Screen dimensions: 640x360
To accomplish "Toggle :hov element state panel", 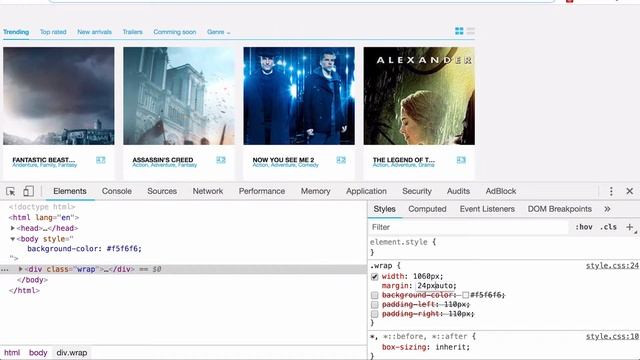I will tap(584, 227).
